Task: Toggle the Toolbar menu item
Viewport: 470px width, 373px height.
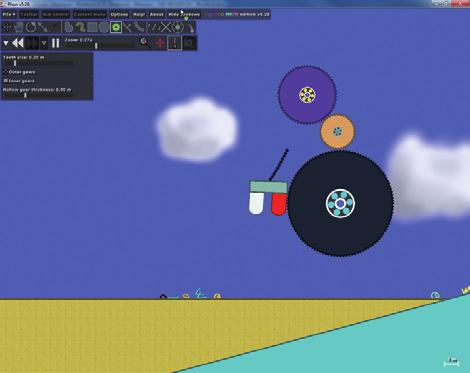Action: pos(29,14)
